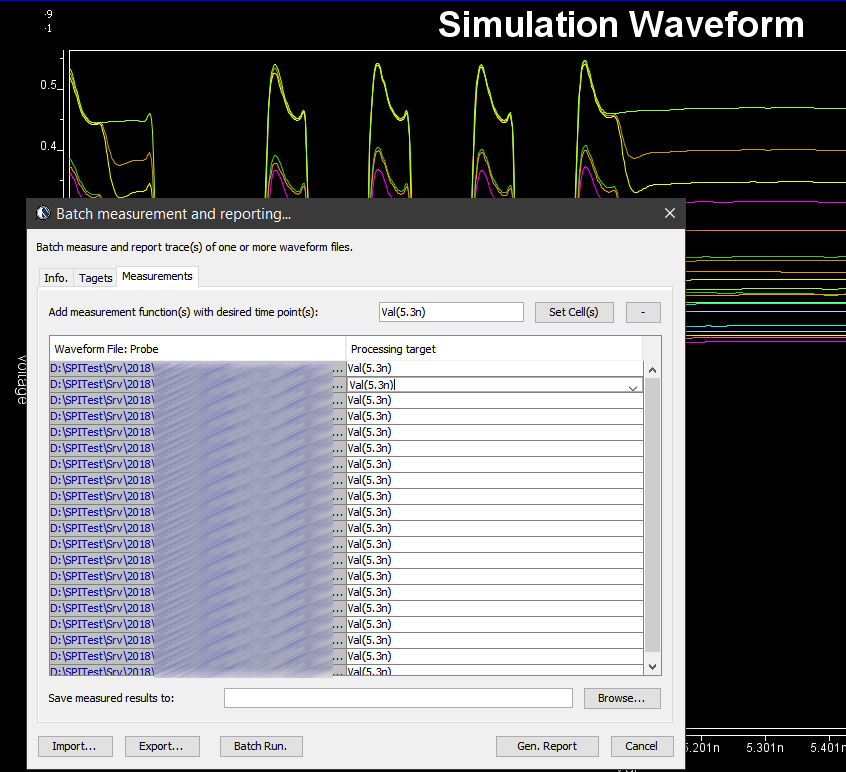
Task: Select the Processing target column header
Action: pyautogui.click(x=493, y=349)
